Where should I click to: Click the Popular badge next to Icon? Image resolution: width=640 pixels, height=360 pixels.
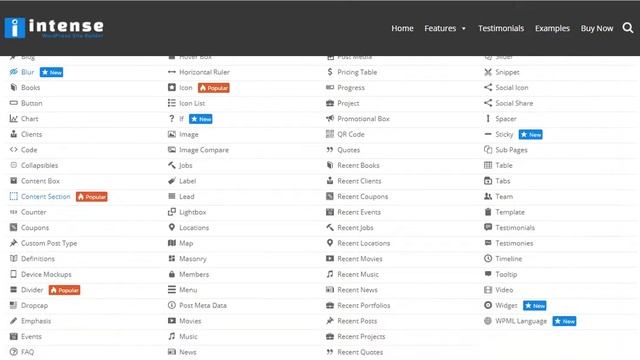coord(214,88)
